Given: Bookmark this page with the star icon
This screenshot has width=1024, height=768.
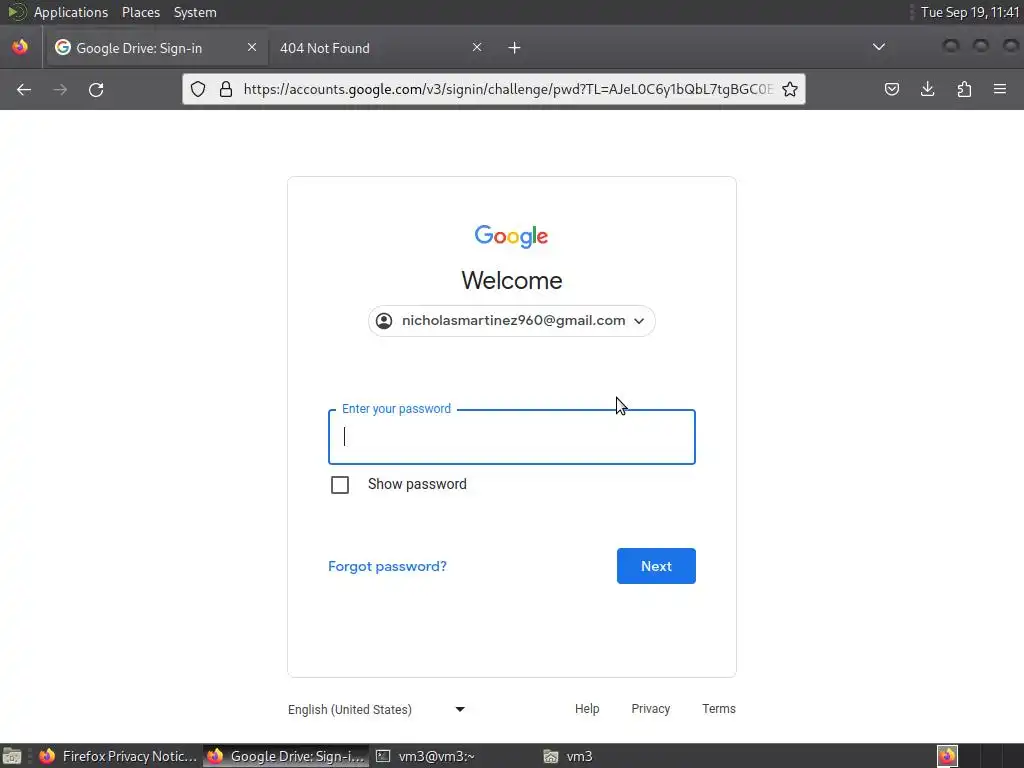Looking at the screenshot, I should click(790, 89).
